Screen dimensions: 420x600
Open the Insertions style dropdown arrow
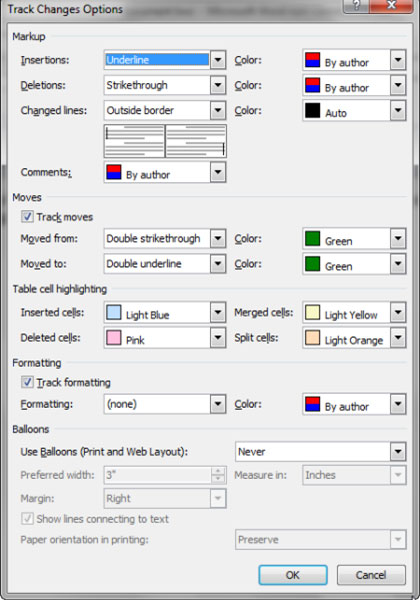coord(218,60)
